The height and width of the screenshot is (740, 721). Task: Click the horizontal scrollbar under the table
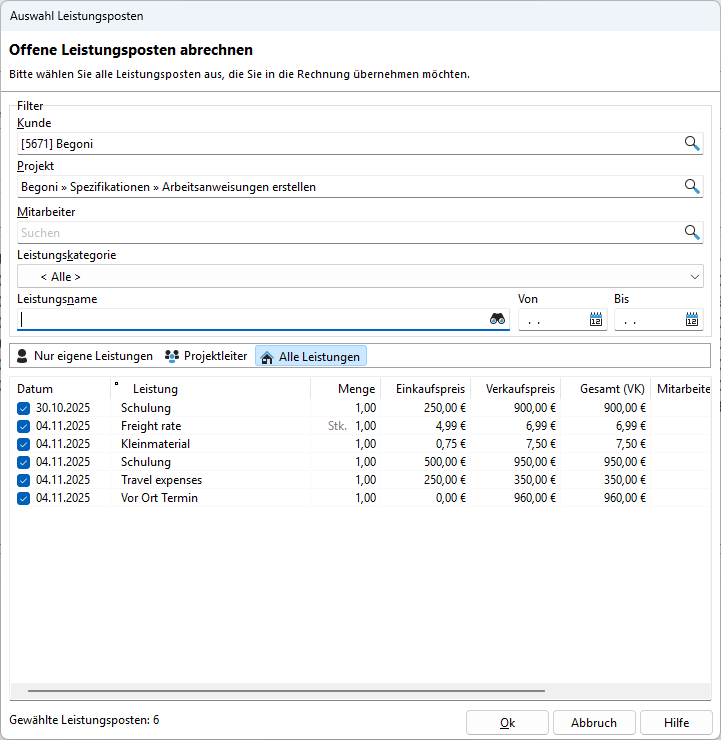[286, 690]
